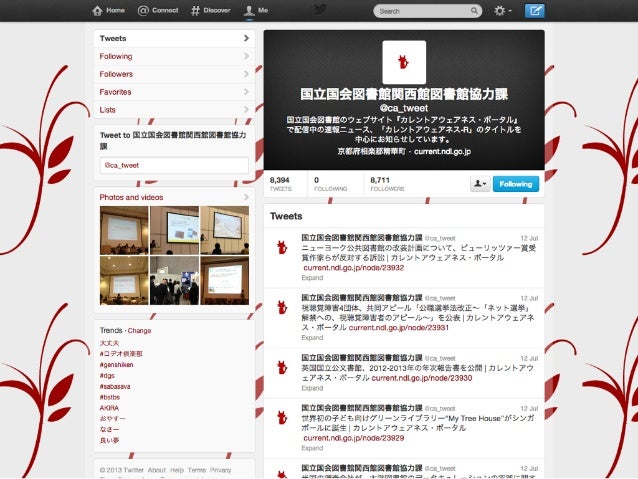
Task: View the 8,394 tweets count
Action: (x=281, y=184)
